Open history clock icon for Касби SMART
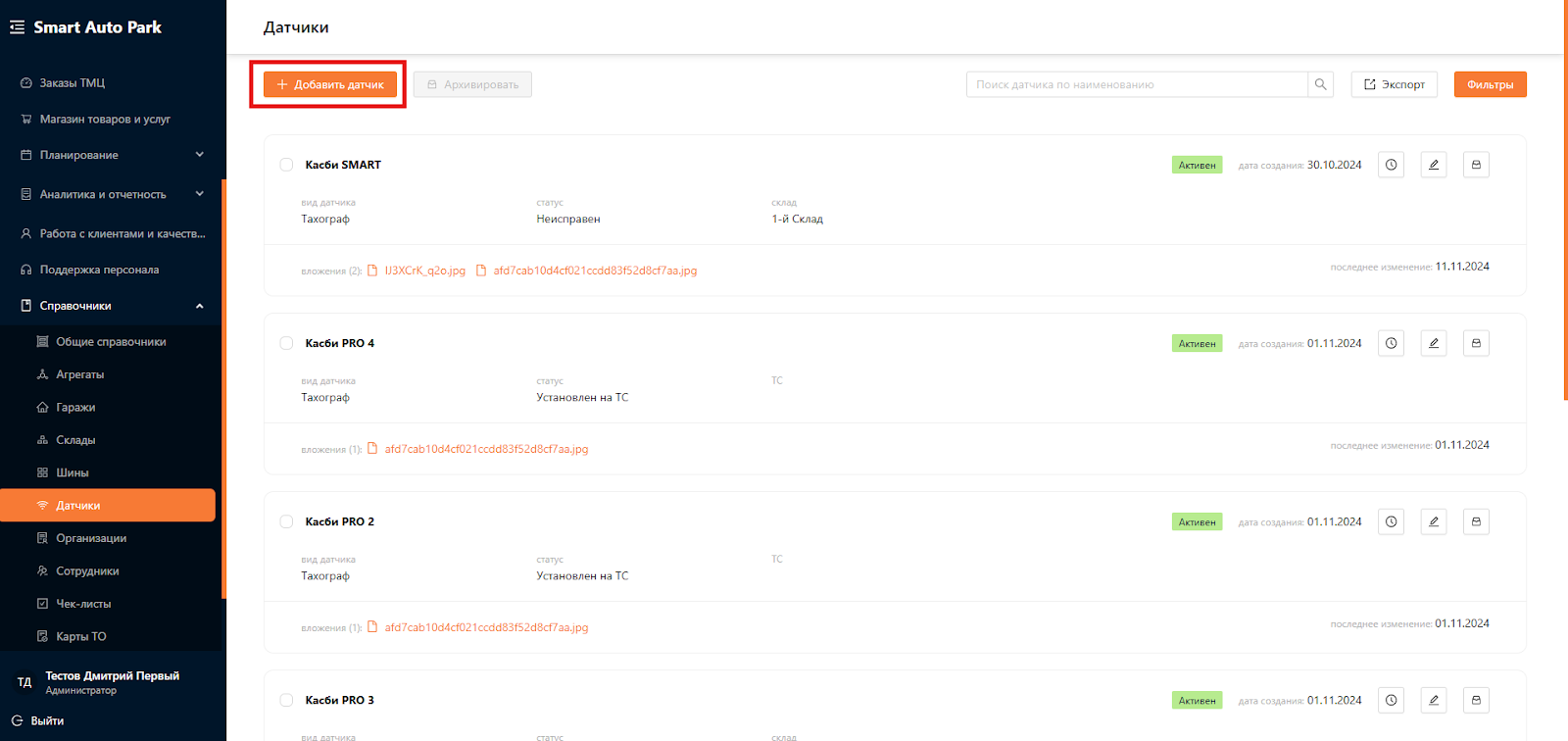1568x741 pixels. click(x=1391, y=165)
